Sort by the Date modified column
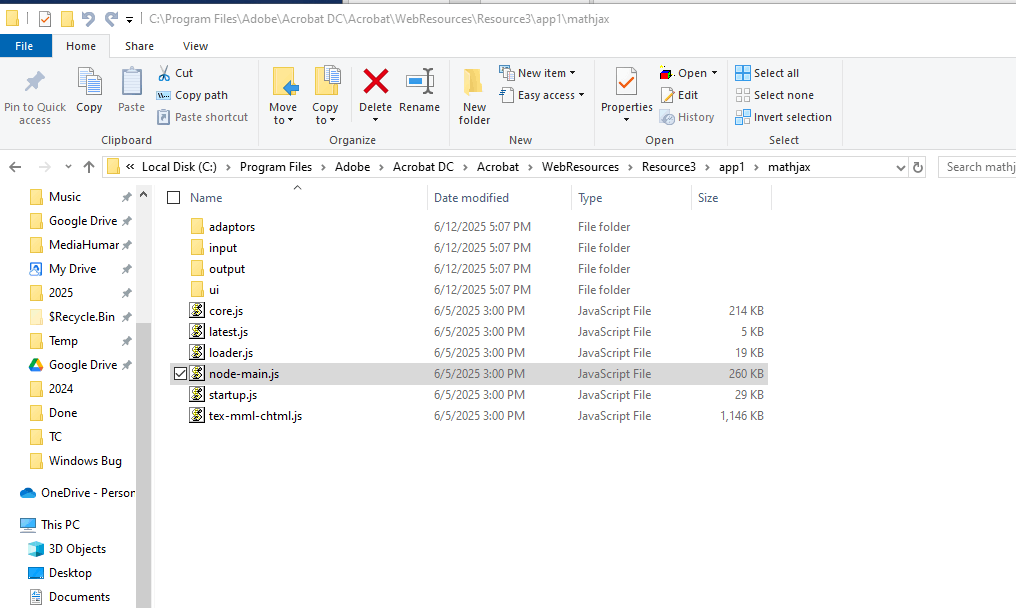 pyautogui.click(x=471, y=198)
